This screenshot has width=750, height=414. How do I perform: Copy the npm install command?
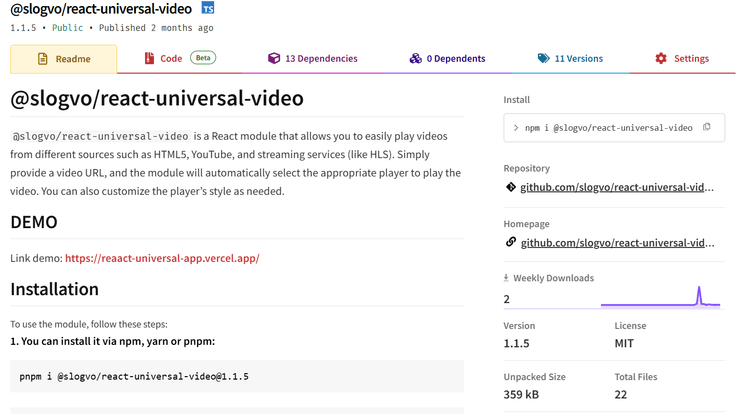pos(706,127)
